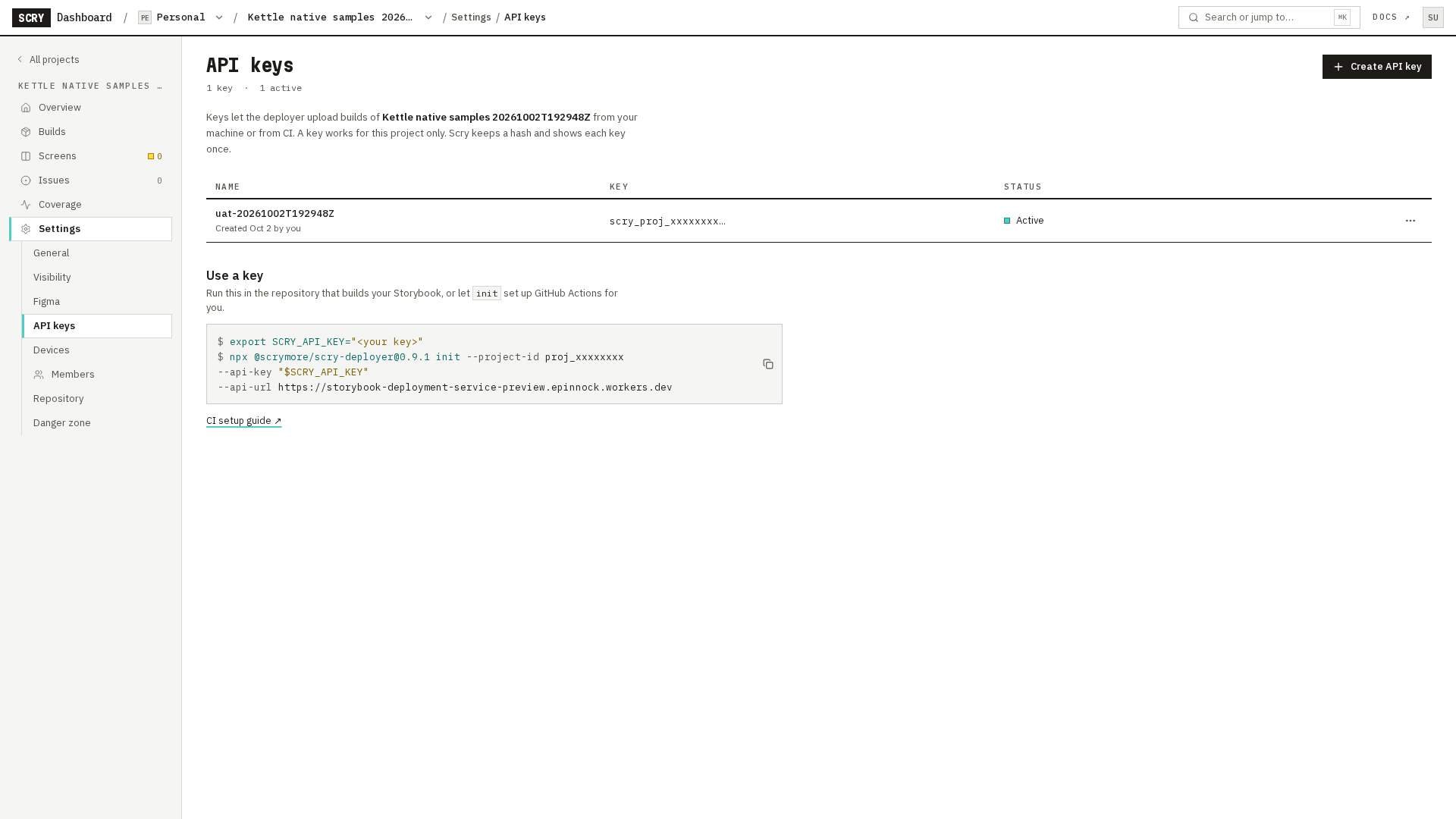Open Coverage in the sidebar

[x=91, y=205]
